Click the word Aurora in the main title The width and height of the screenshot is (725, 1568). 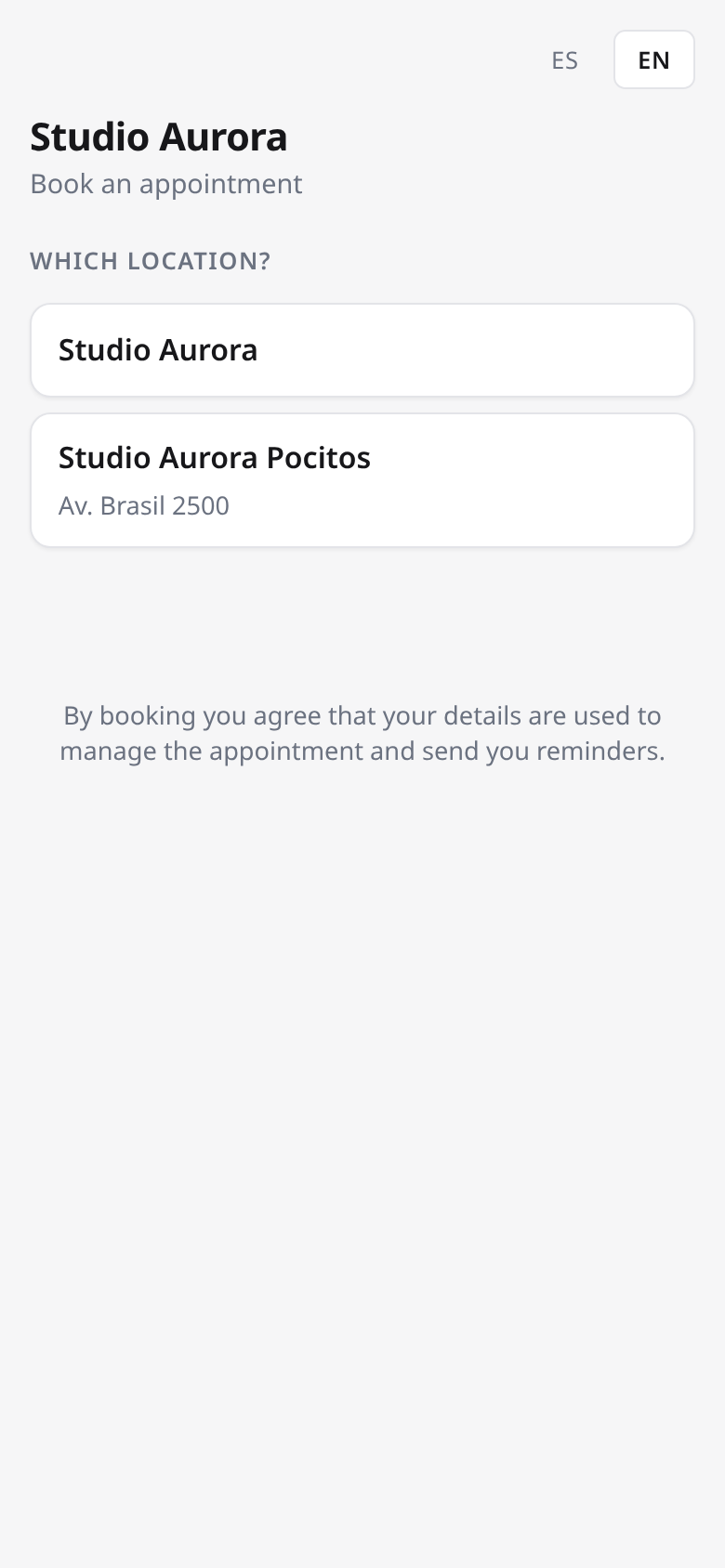(223, 137)
